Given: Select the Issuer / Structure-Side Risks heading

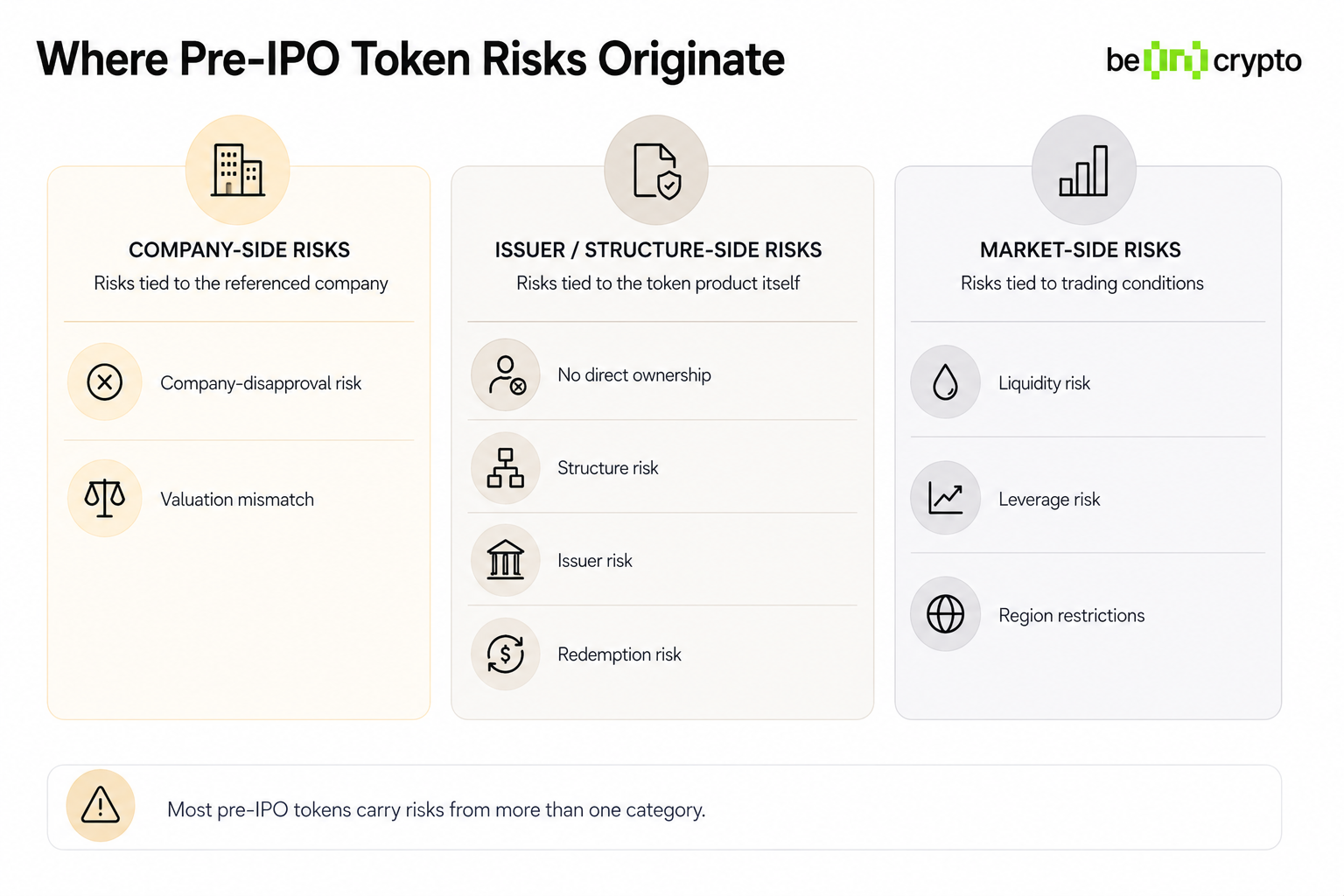Looking at the screenshot, I should click(x=658, y=250).
